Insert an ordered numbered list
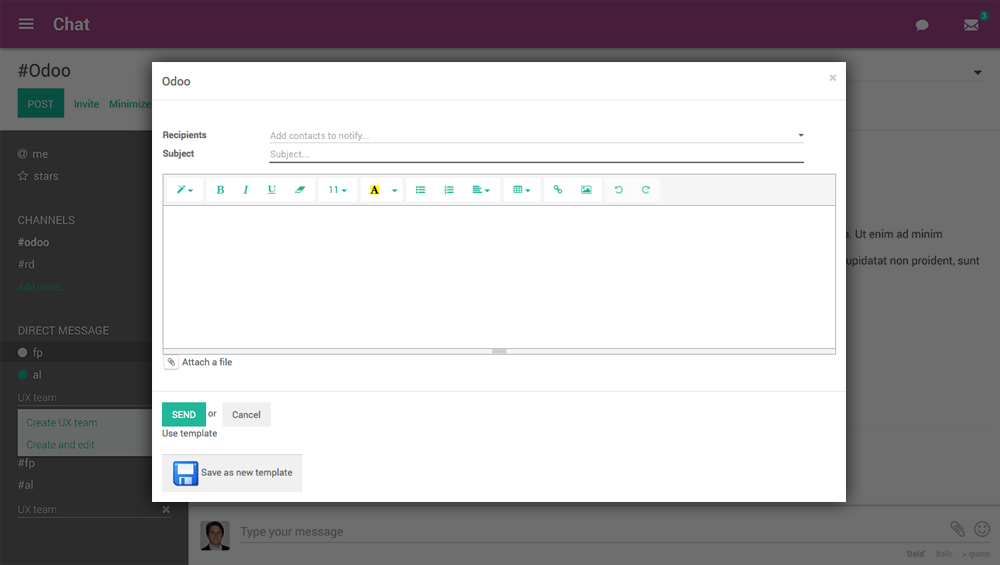Screen dimensions: 1000x565 click(449, 189)
